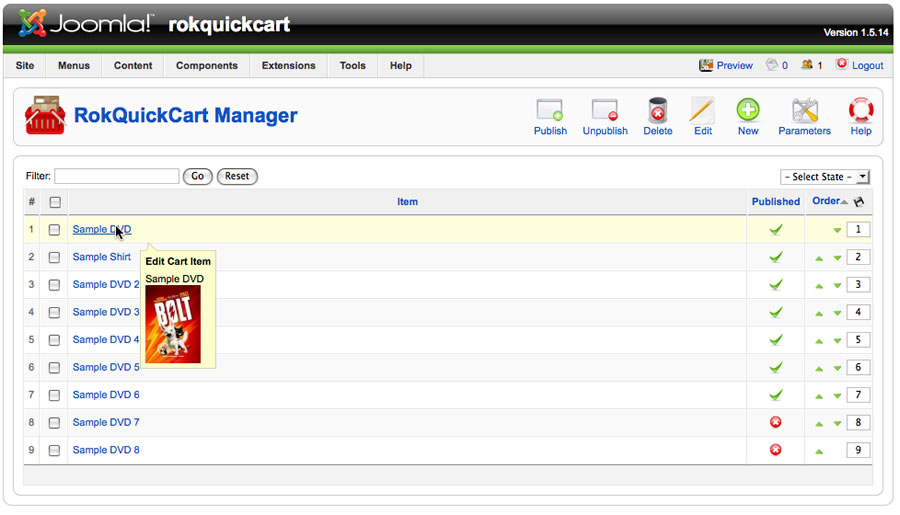Move Sample Shirt up with green arrow
Image resolution: width=900 pixels, height=515 pixels.
point(819,258)
